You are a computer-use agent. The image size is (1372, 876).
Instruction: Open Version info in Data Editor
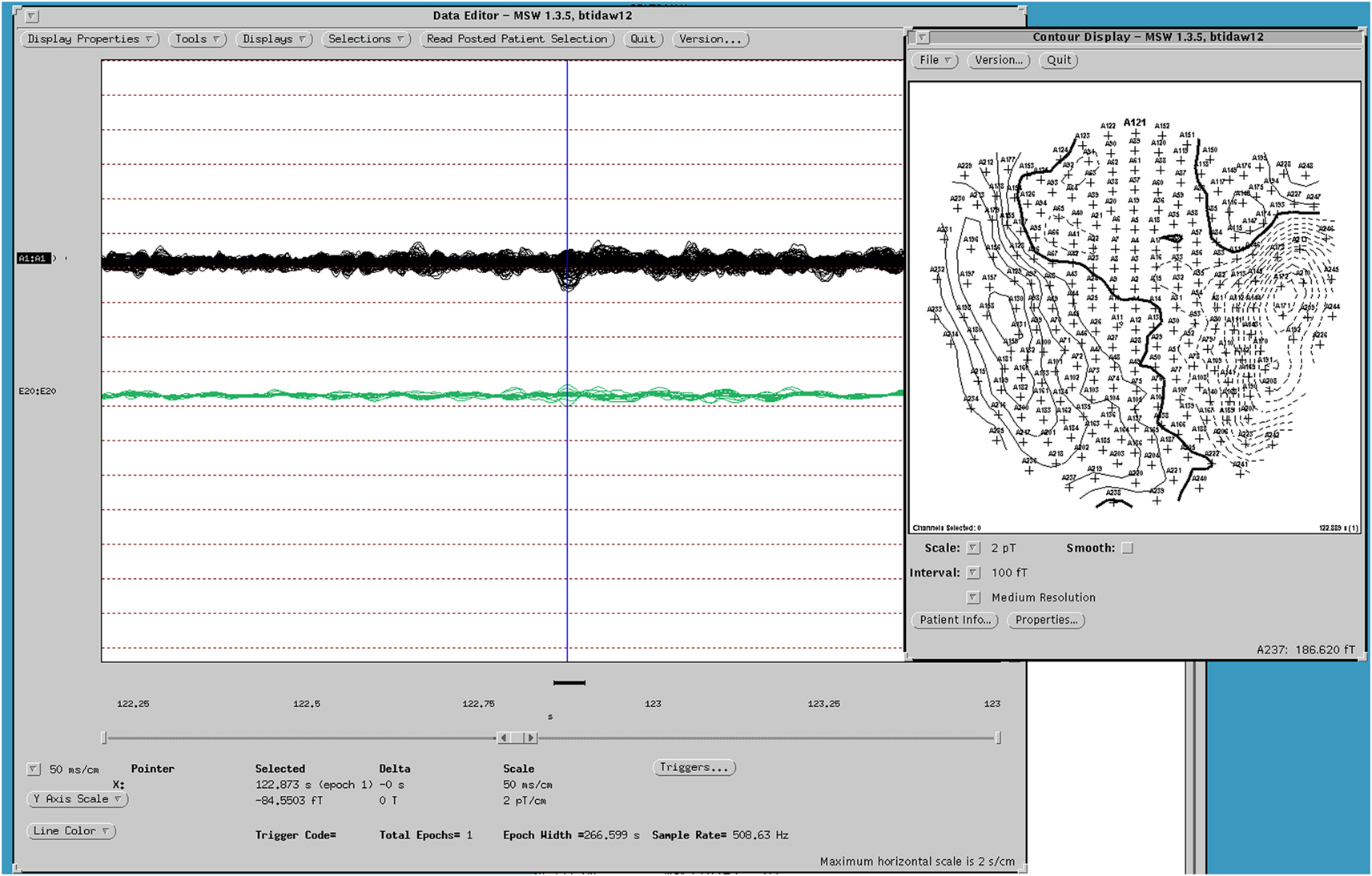710,39
